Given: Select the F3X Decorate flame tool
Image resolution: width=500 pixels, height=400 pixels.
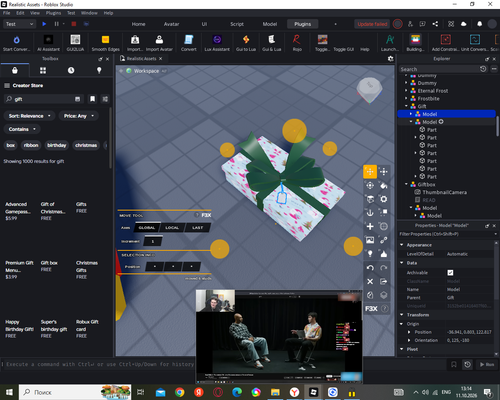Looking at the screenshot, I should pos(384,254).
